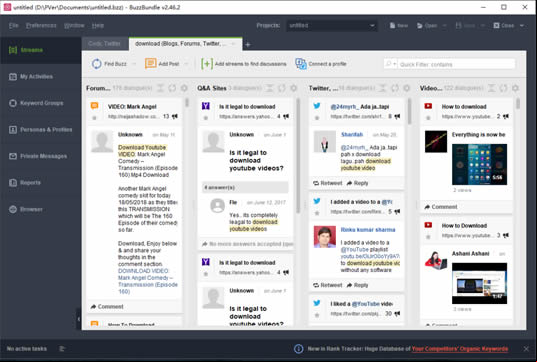Open the Preferences menu
The height and width of the screenshot is (362, 537).
coord(41,26)
